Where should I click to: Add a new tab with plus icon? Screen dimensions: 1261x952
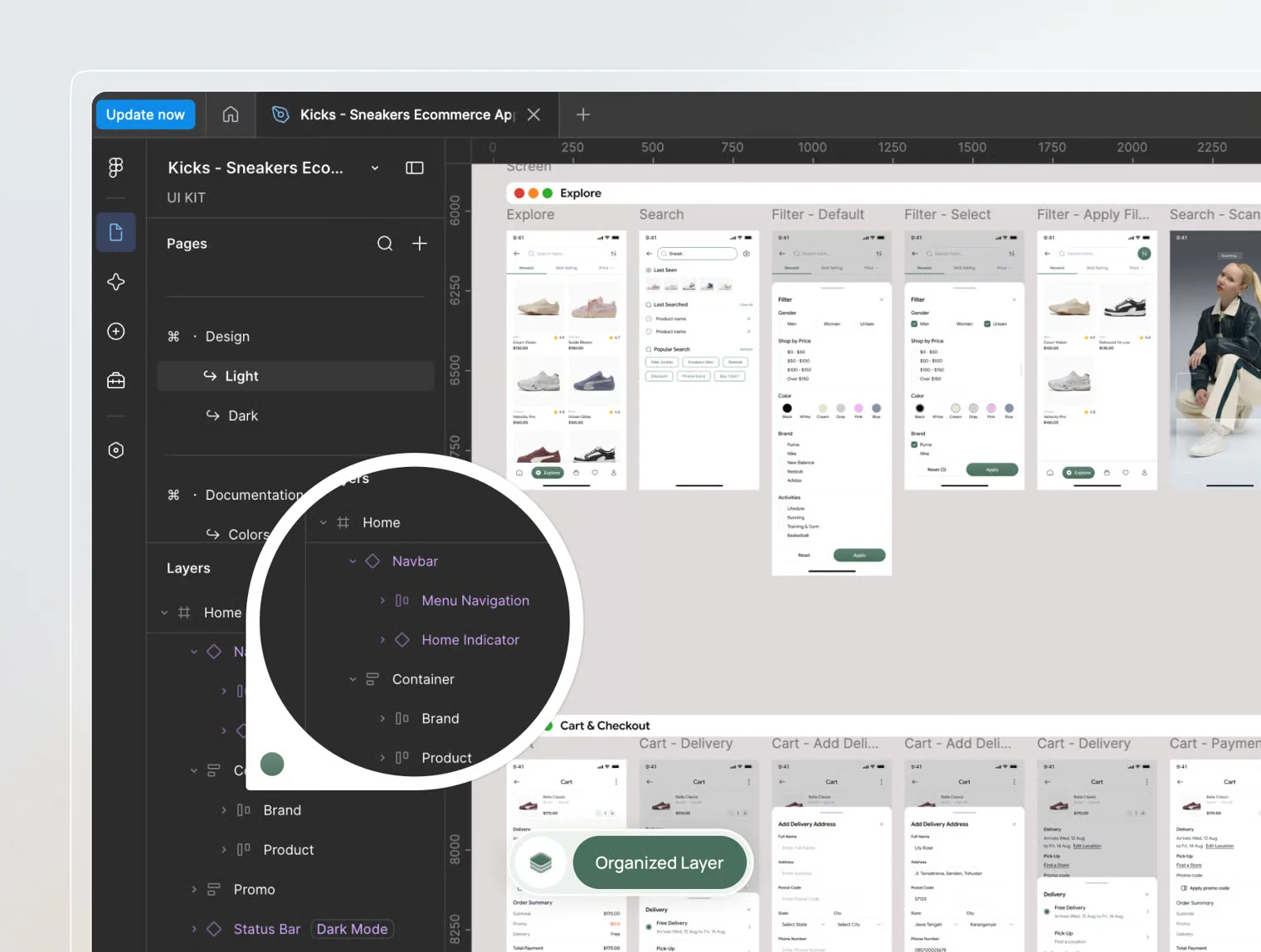(x=583, y=114)
